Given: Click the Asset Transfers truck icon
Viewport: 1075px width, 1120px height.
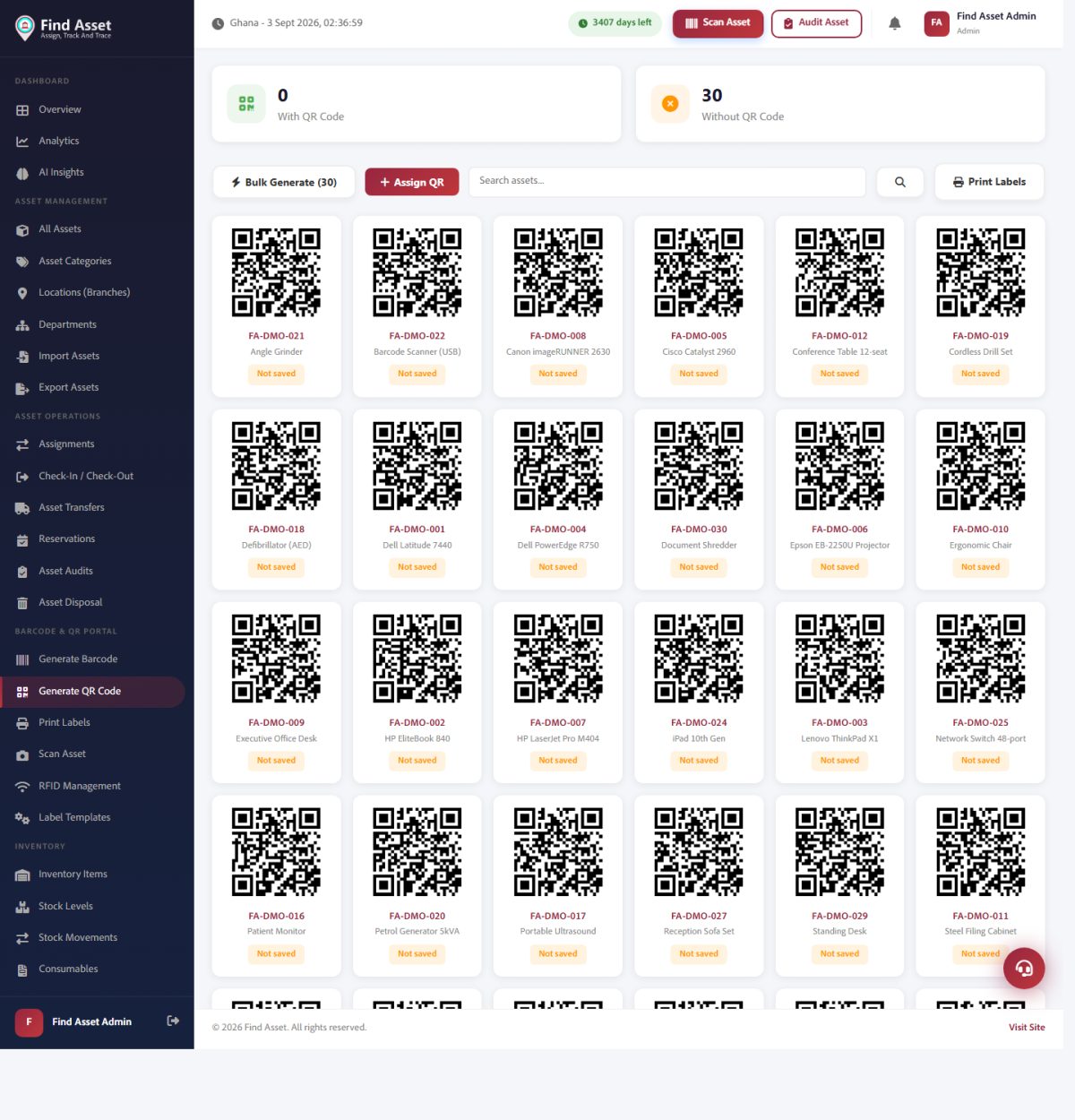Looking at the screenshot, I should pos(22,508).
